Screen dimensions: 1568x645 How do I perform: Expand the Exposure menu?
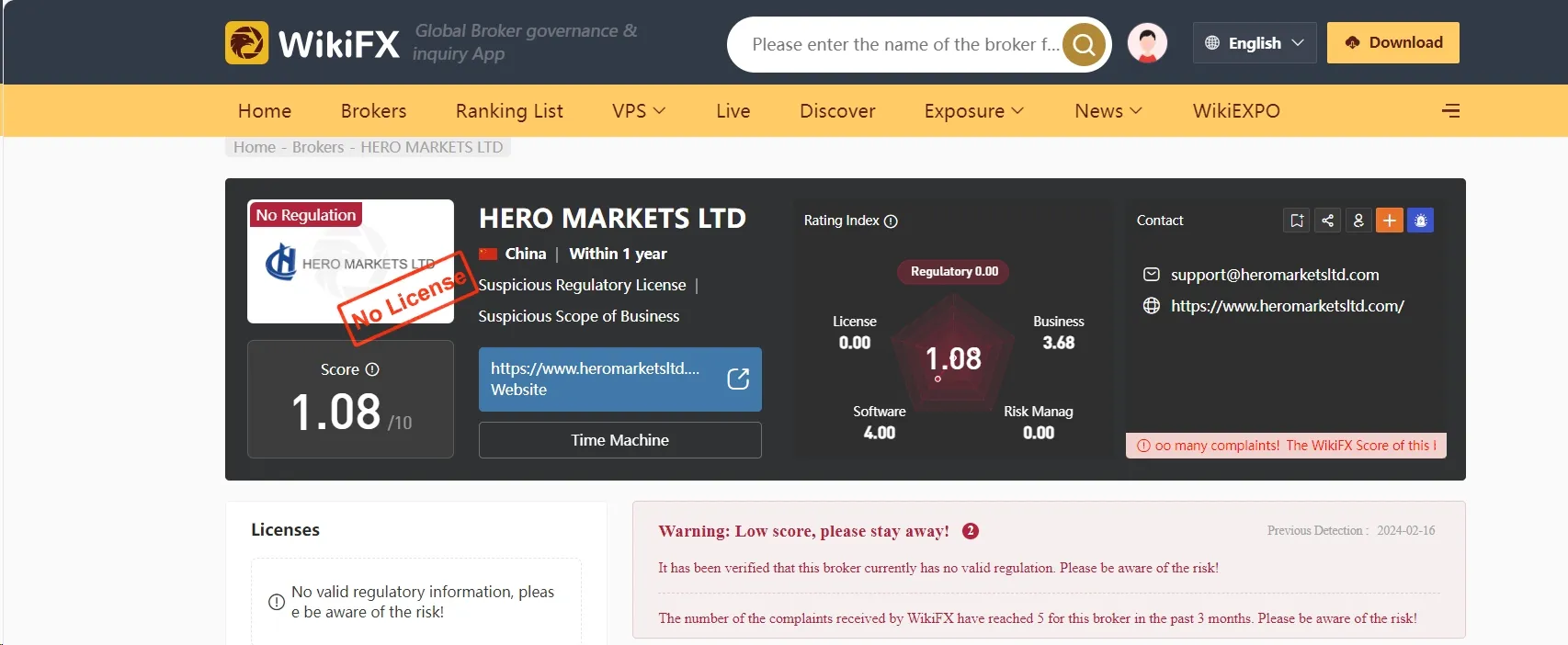[974, 111]
